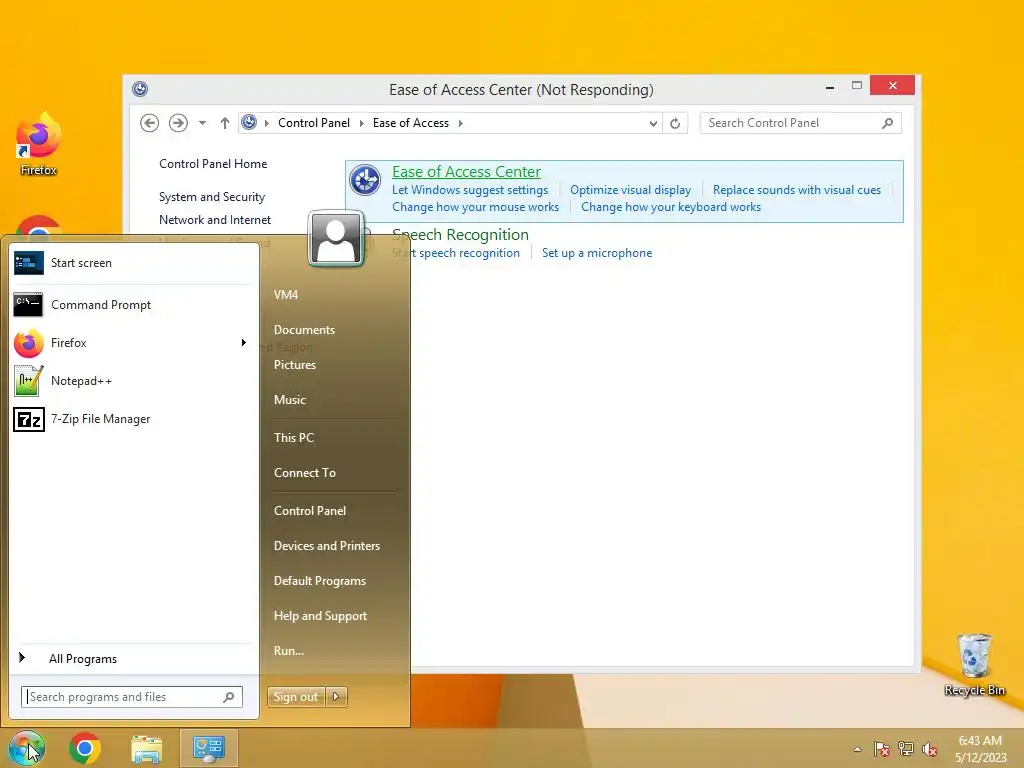Click Replace sounds with visual cues
Screen dimensions: 1024x768
tap(797, 190)
